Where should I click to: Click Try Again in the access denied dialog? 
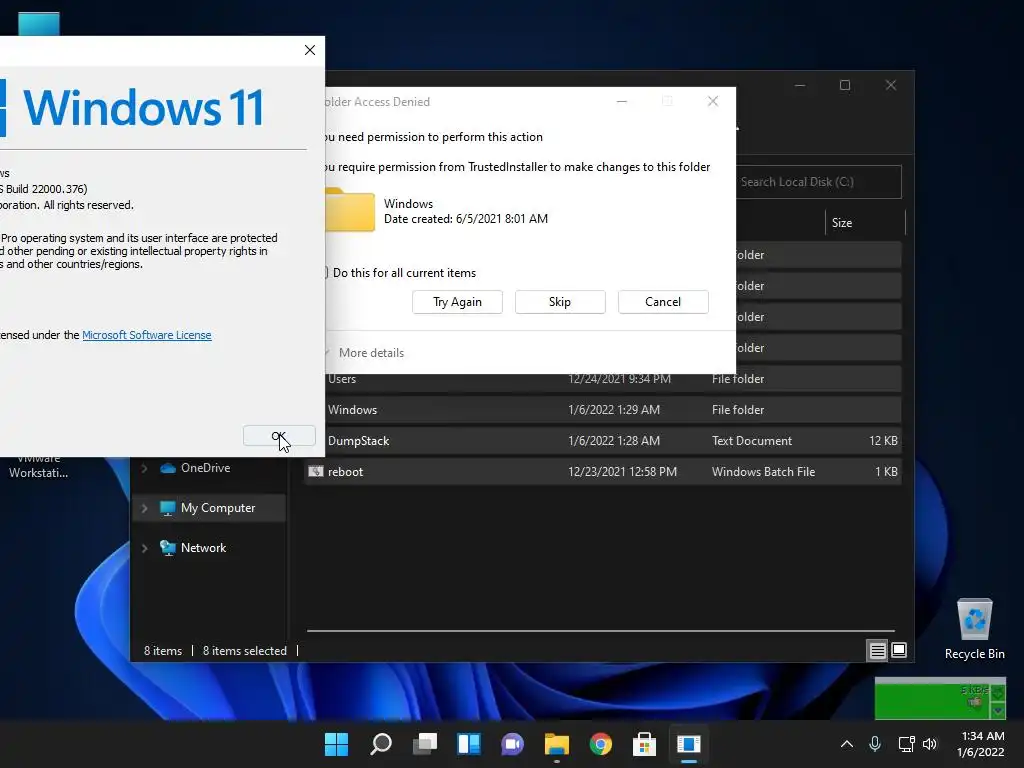[x=457, y=302]
